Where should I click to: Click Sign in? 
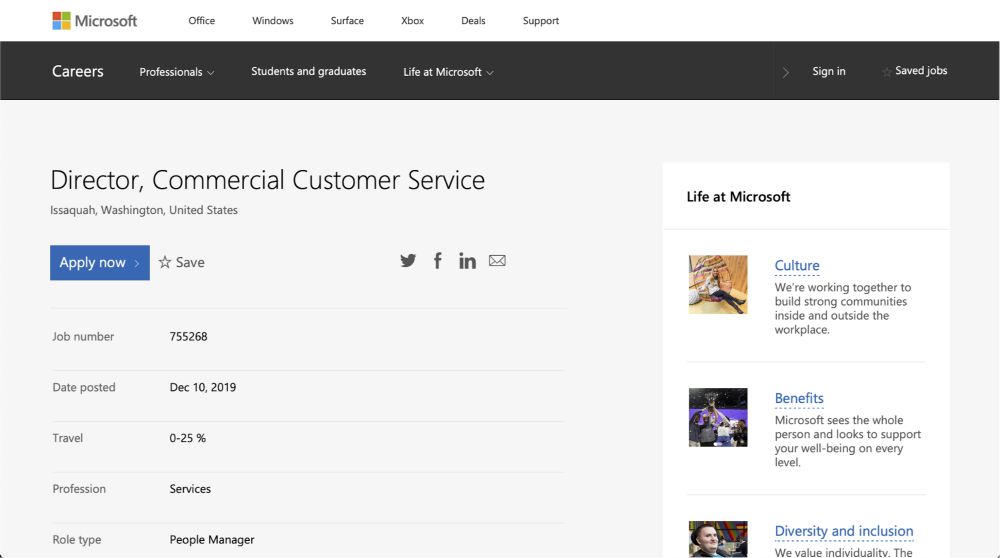point(829,71)
